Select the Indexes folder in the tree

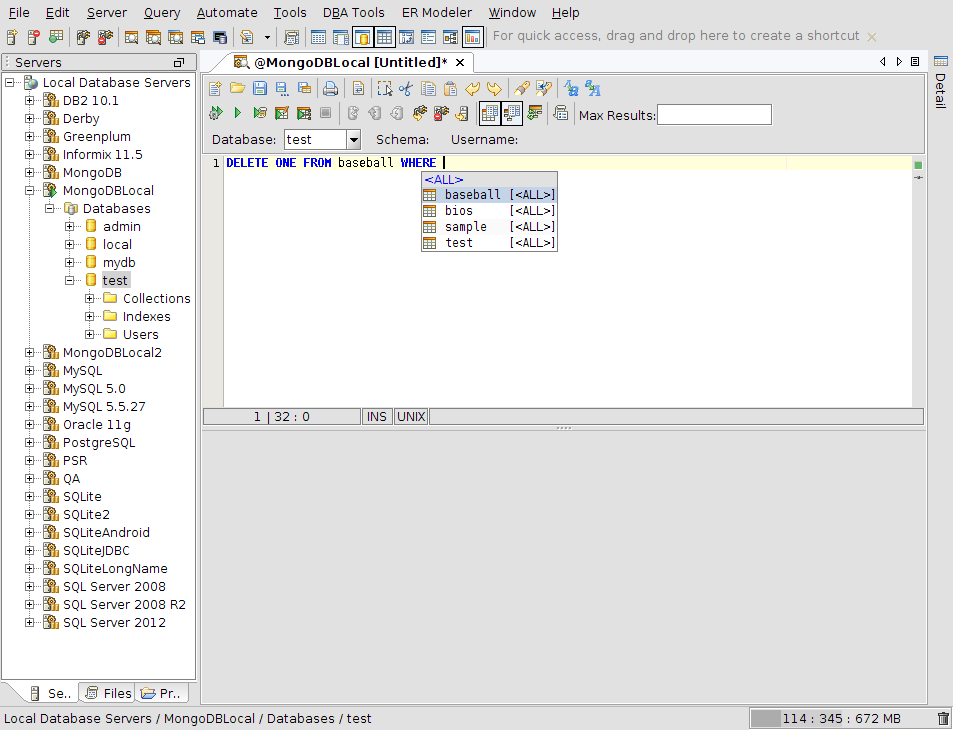coord(146,316)
